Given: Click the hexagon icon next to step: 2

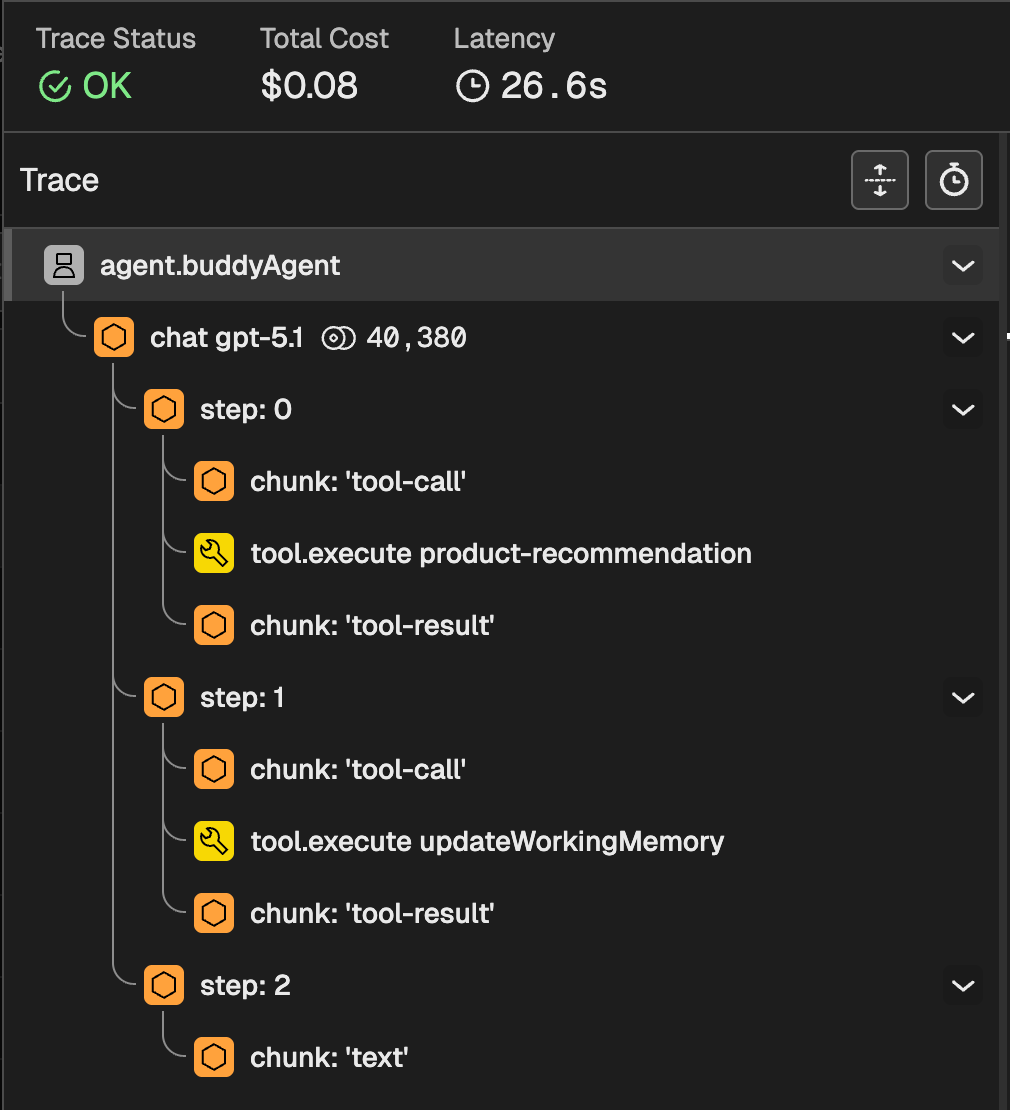Looking at the screenshot, I should point(164,985).
